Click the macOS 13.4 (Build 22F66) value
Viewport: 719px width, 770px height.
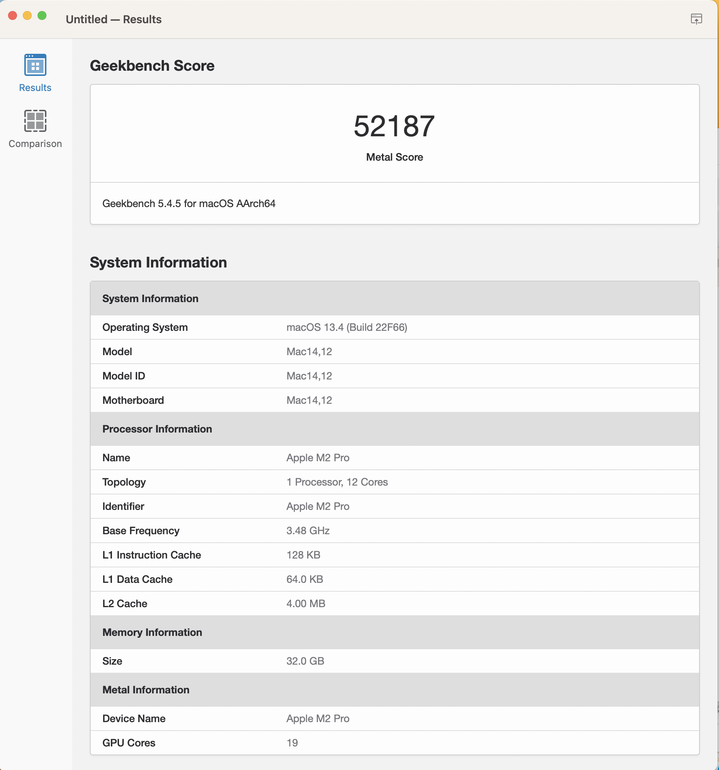click(x=347, y=328)
